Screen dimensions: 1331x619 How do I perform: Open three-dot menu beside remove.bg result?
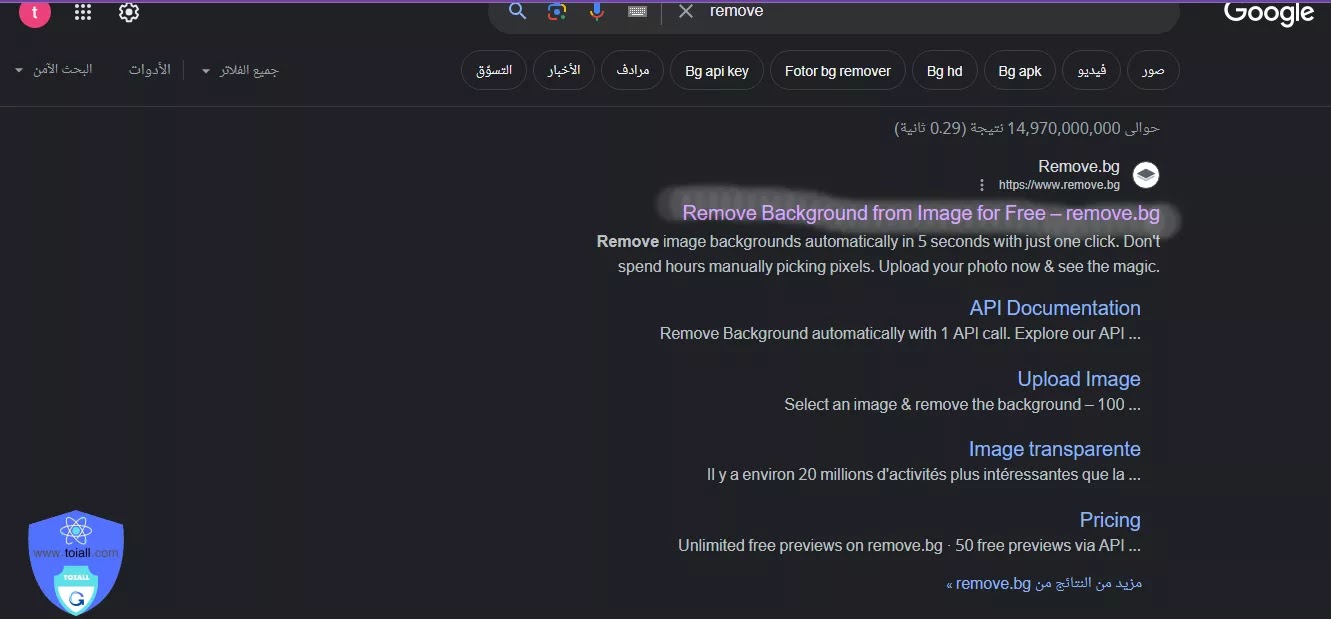(x=981, y=185)
